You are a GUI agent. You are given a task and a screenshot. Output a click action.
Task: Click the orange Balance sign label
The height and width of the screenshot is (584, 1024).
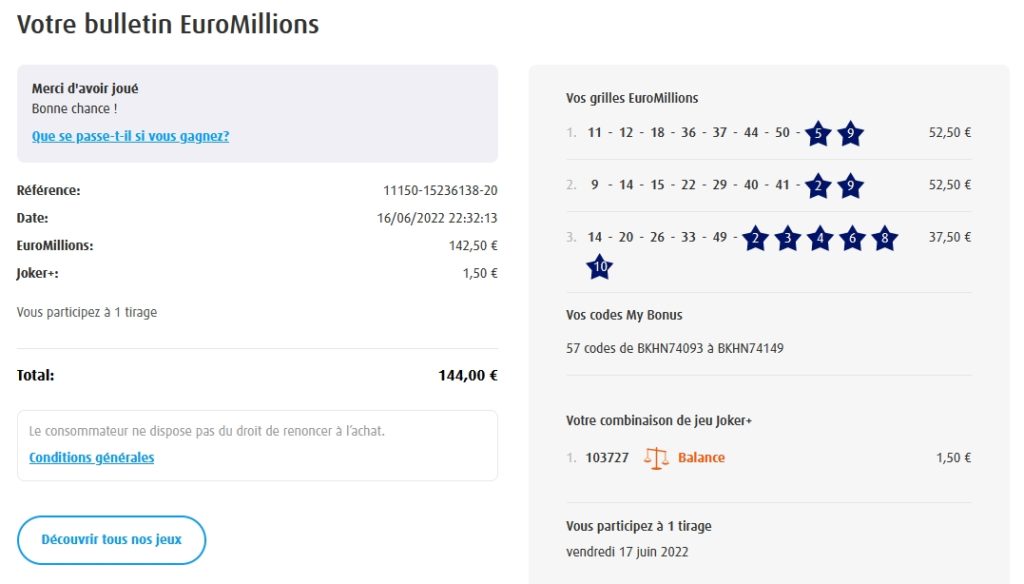701,458
